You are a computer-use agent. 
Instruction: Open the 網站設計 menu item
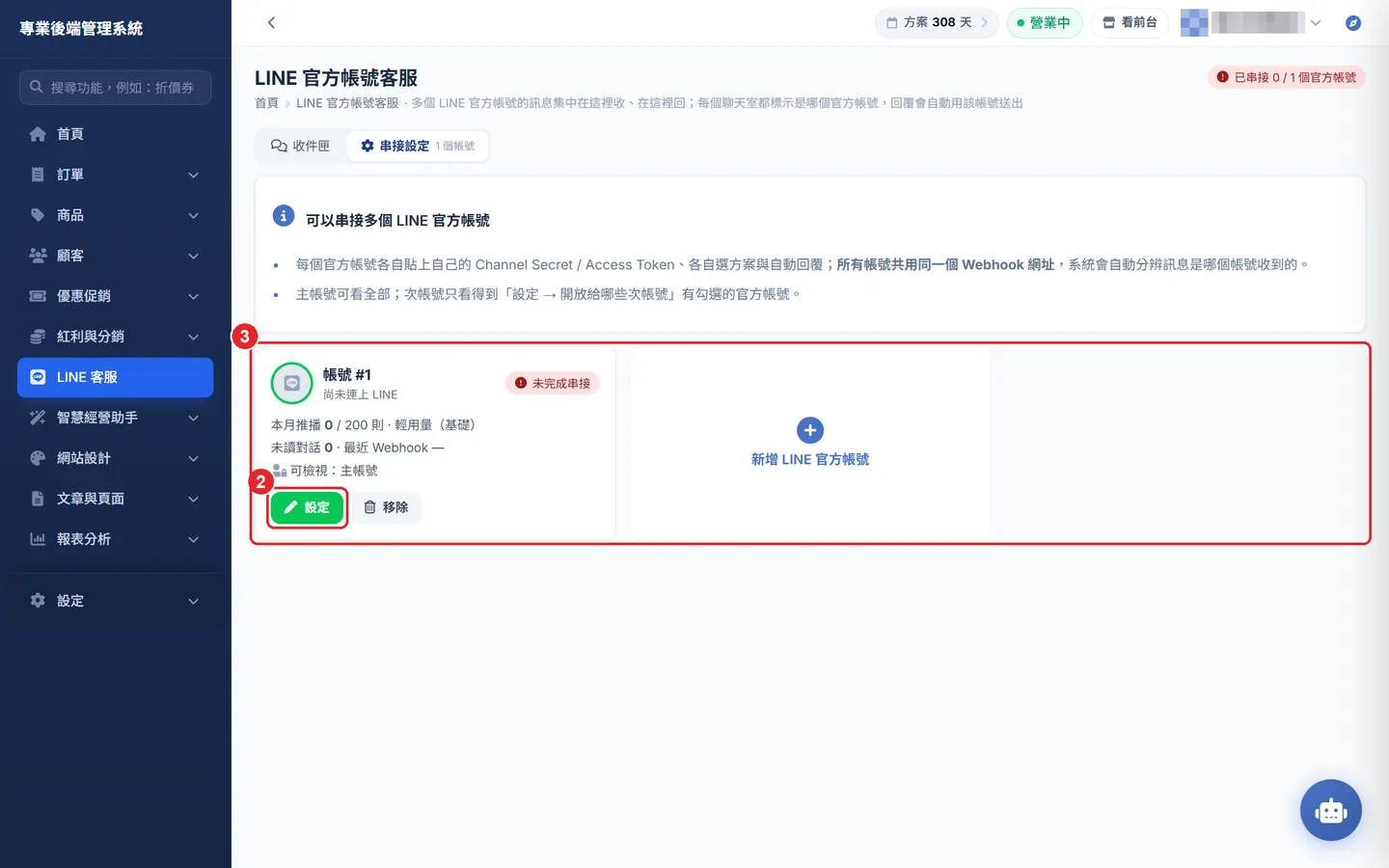point(115,458)
